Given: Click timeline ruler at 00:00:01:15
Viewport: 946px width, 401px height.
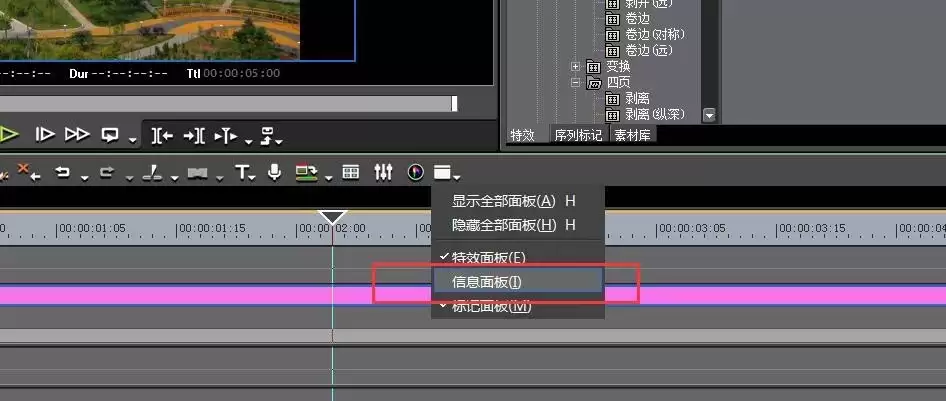Looking at the screenshot, I should (212, 229).
